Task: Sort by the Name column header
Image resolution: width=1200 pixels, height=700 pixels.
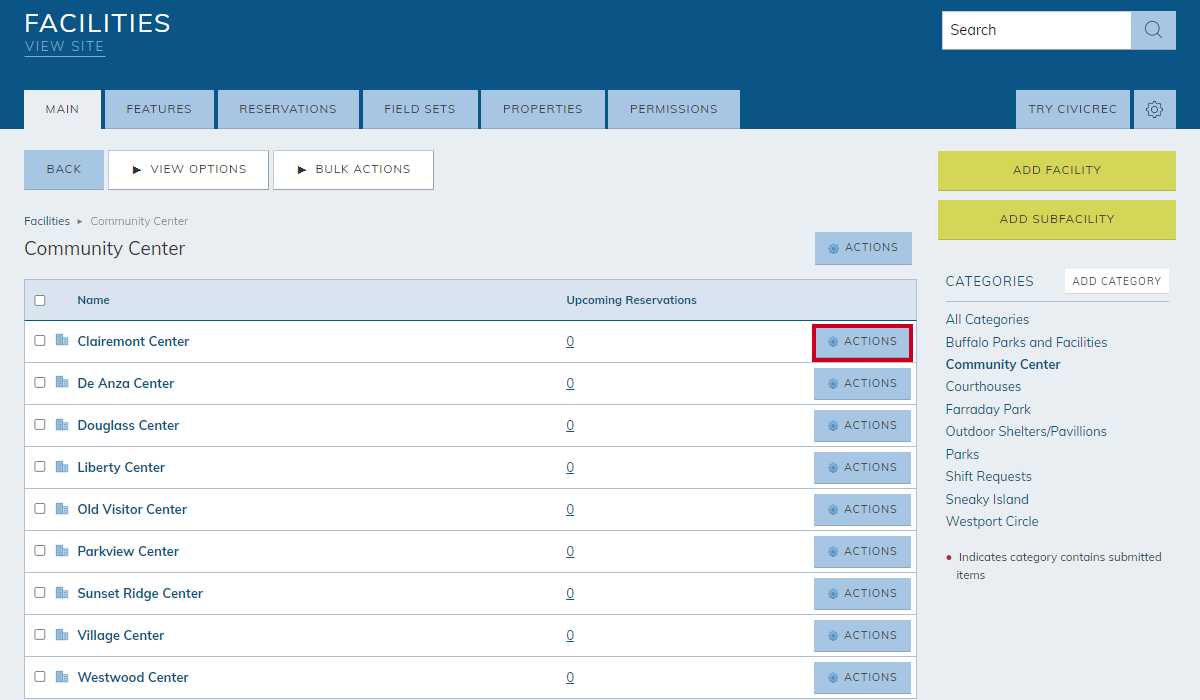Action: pyautogui.click(x=93, y=300)
